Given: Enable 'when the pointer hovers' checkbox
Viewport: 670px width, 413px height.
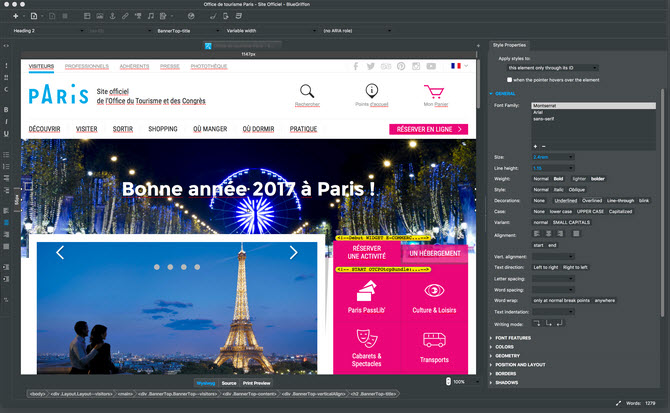Looking at the screenshot, I should pyautogui.click(x=509, y=80).
